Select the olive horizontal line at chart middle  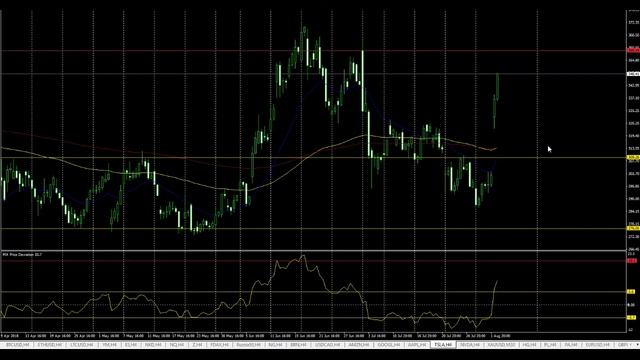313,157
